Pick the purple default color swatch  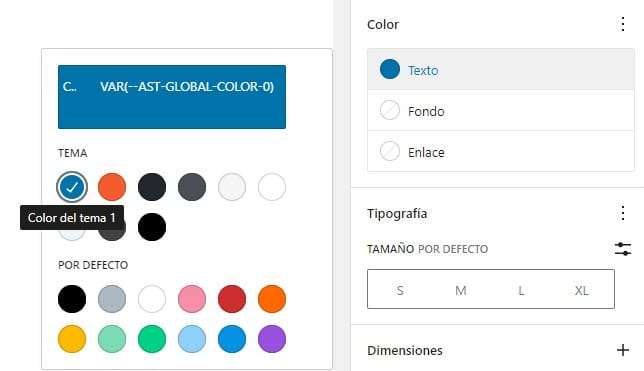272,339
